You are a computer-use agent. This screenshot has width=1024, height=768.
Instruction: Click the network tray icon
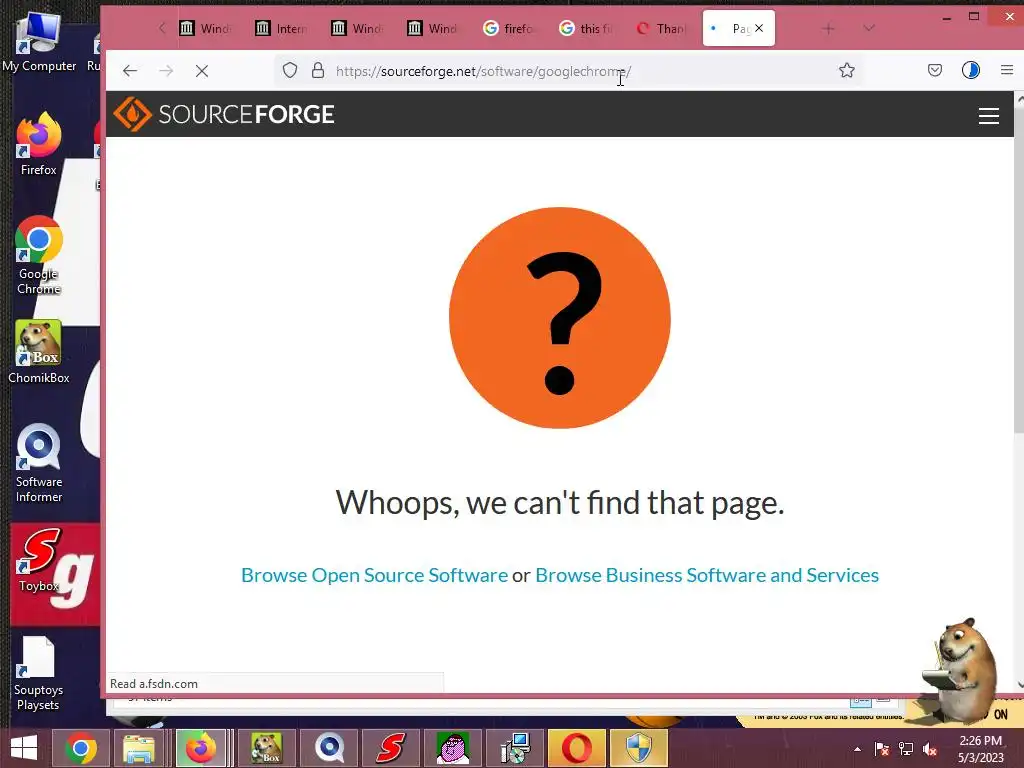coord(906,749)
